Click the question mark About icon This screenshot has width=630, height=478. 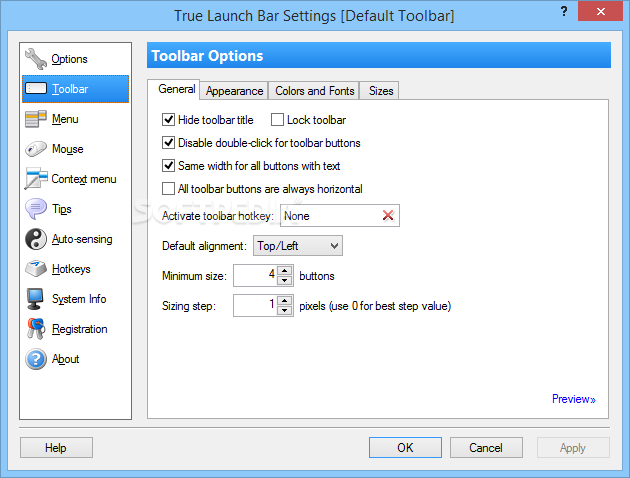(36, 359)
